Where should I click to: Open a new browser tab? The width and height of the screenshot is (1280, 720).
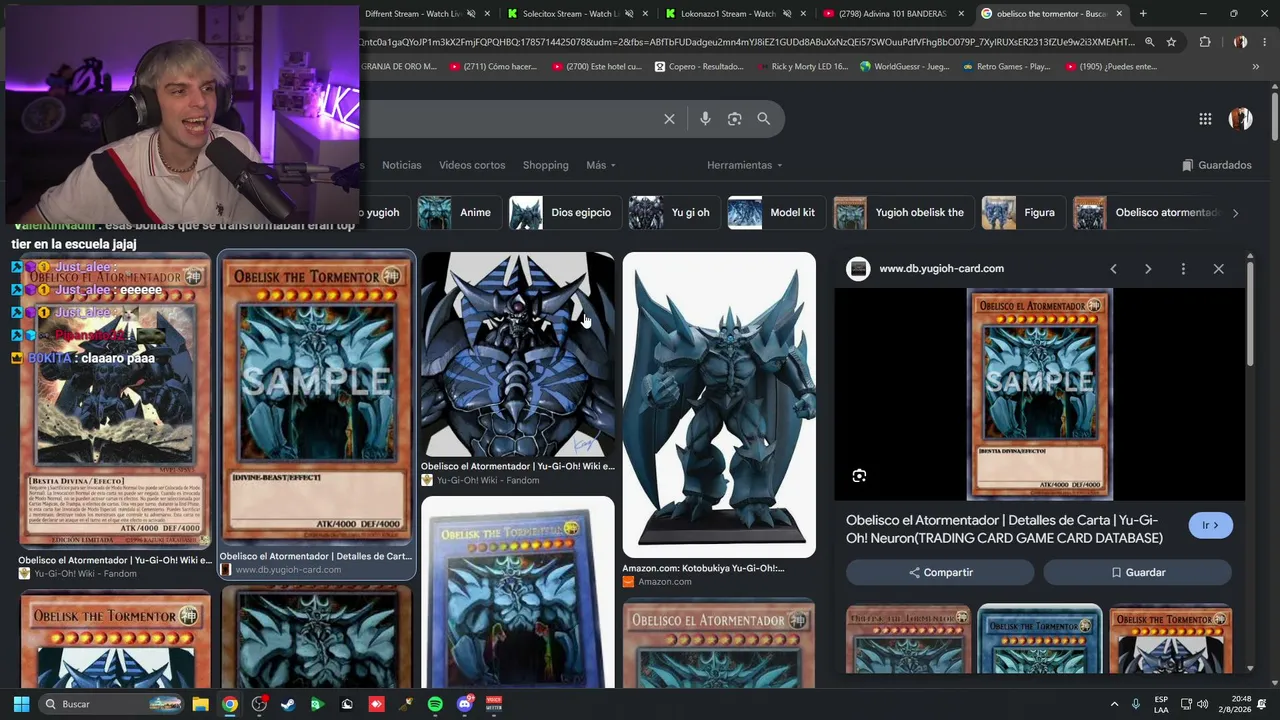pyautogui.click(x=1143, y=14)
